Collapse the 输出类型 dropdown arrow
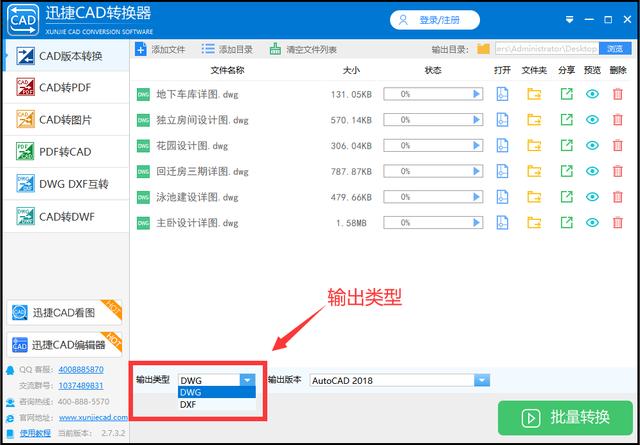Viewport: 640px width, 445px height. point(247,380)
